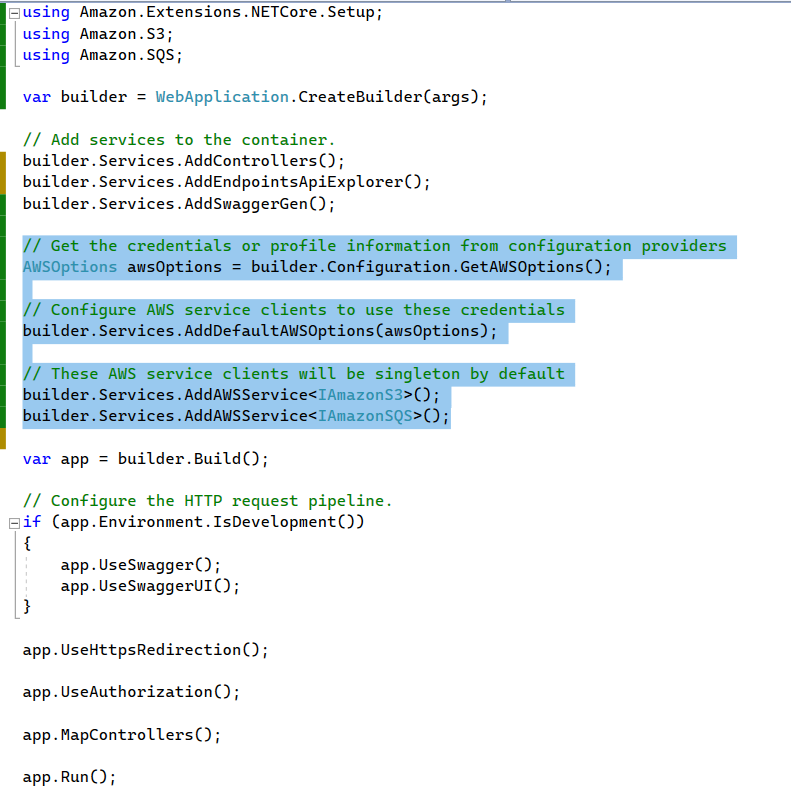Click WebApplication type name
Image resolution: width=791 pixels, height=795 pixels.
coord(222,97)
